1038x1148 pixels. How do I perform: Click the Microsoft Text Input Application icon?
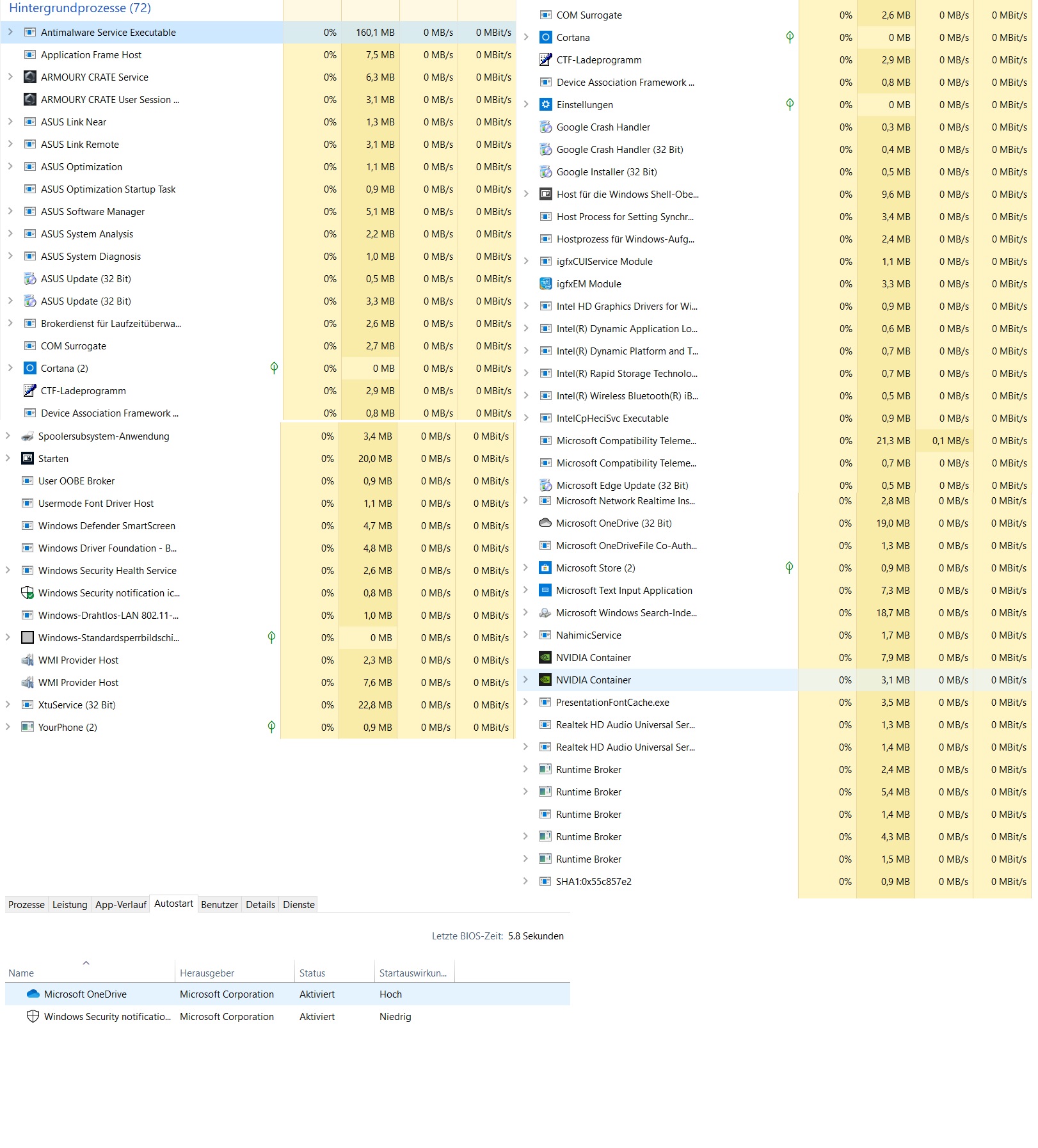pyautogui.click(x=545, y=591)
